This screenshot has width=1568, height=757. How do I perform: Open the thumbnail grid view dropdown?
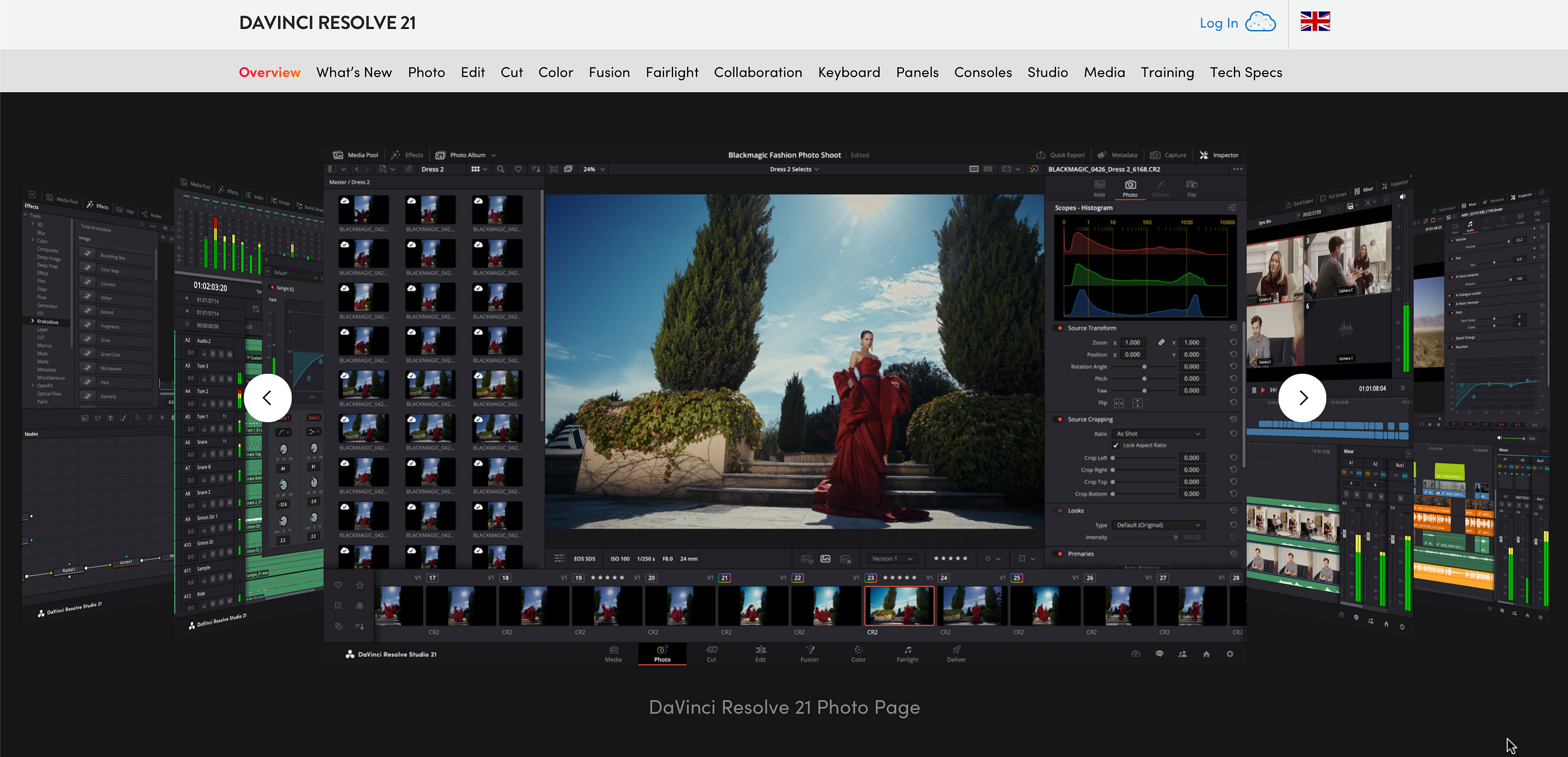479,169
